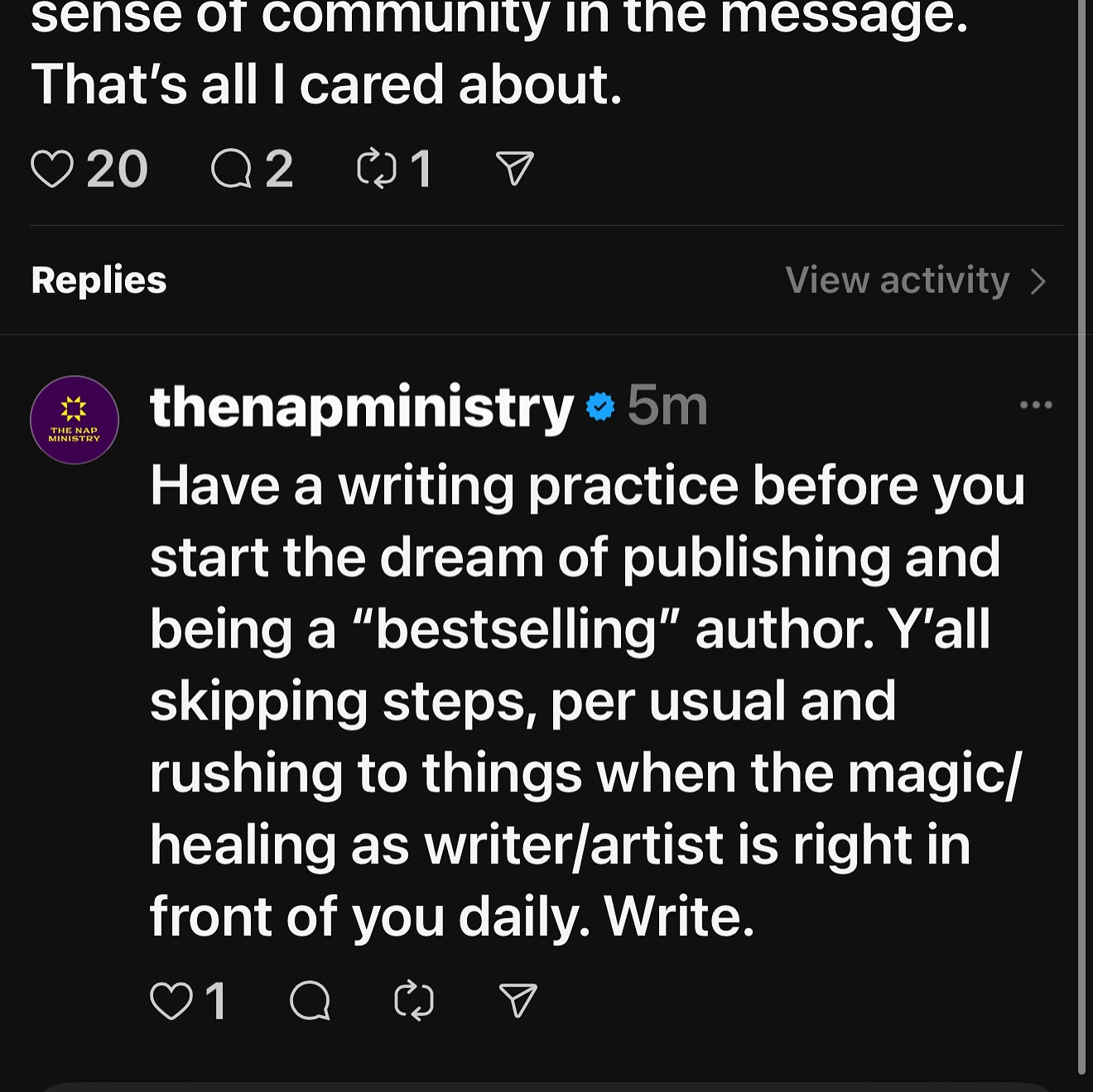
Task: Like thenapministry's reply with the heart
Action: (x=171, y=1000)
